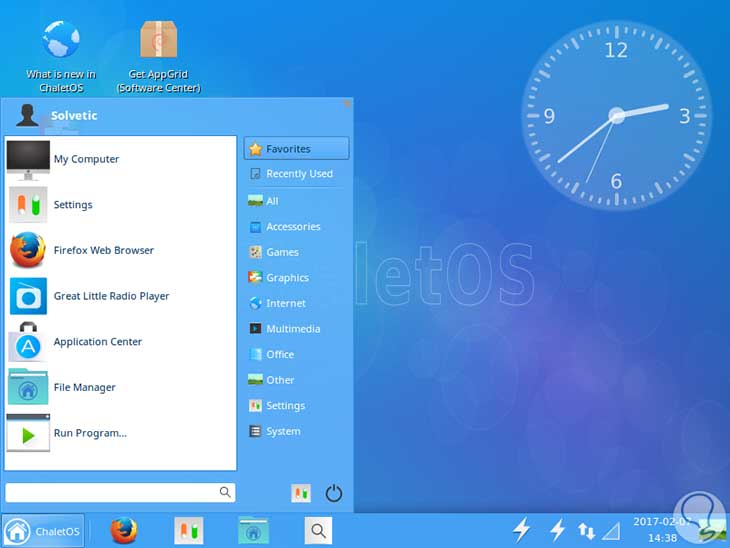Open the Graphics category
Viewport: 730px width, 548px height.
click(x=297, y=278)
